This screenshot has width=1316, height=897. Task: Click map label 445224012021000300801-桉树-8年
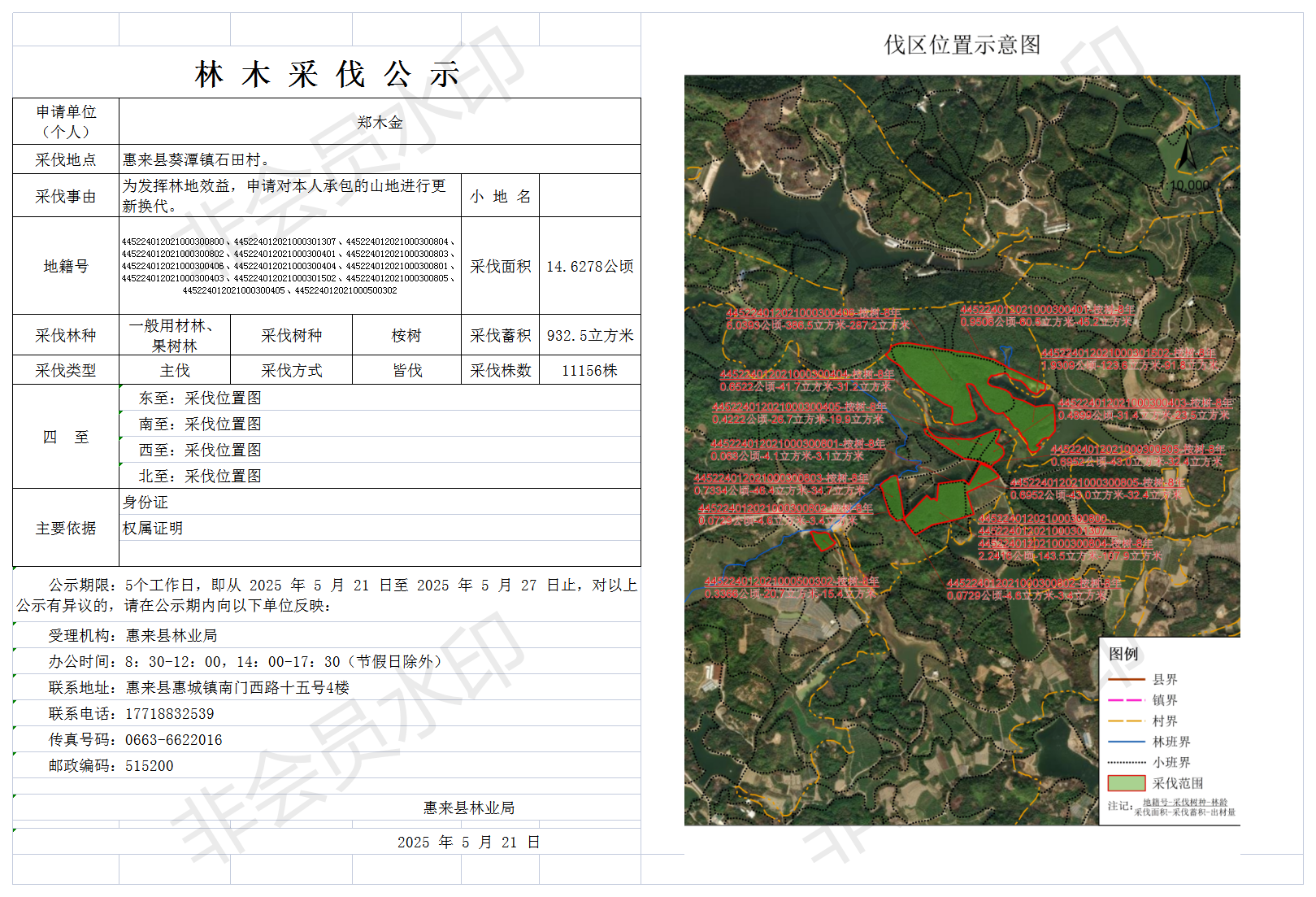(x=797, y=444)
